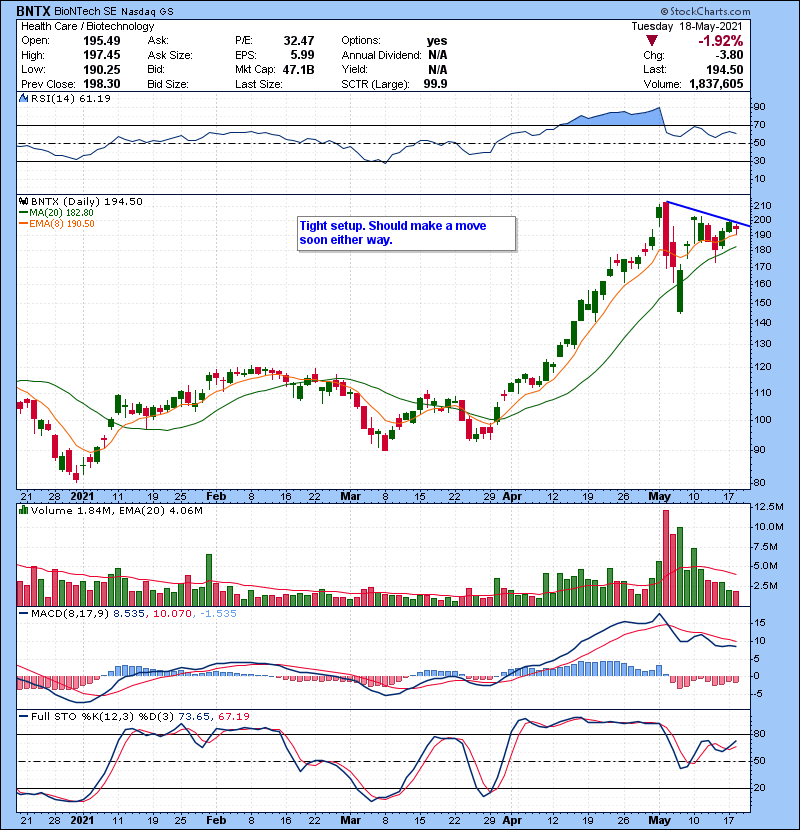The width and height of the screenshot is (800, 830).
Task: Click the MACD histogram value -1.535
Action: point(219,613)
